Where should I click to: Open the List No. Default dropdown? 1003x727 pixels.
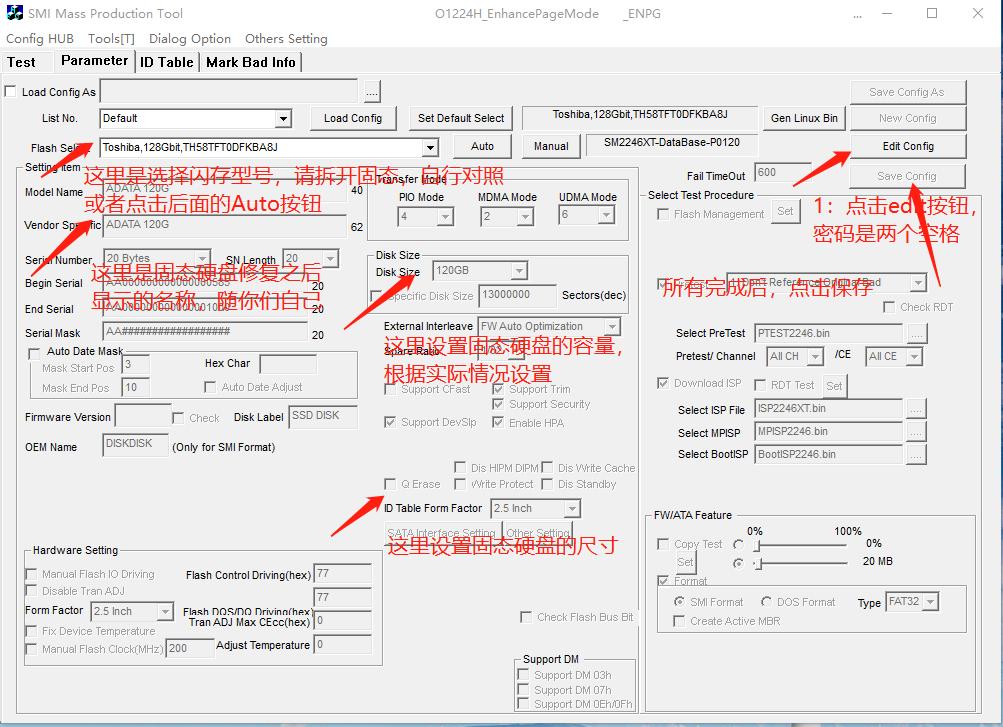pos(283,119)
